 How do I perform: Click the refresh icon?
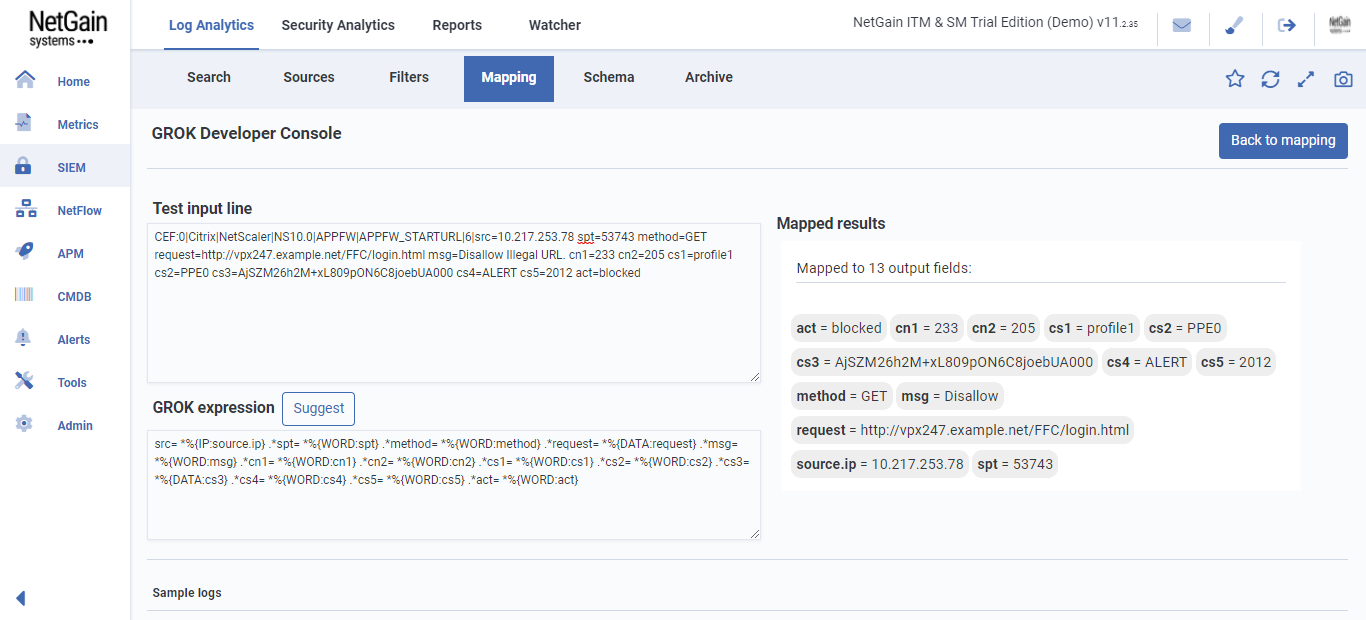click(1270, 79)
